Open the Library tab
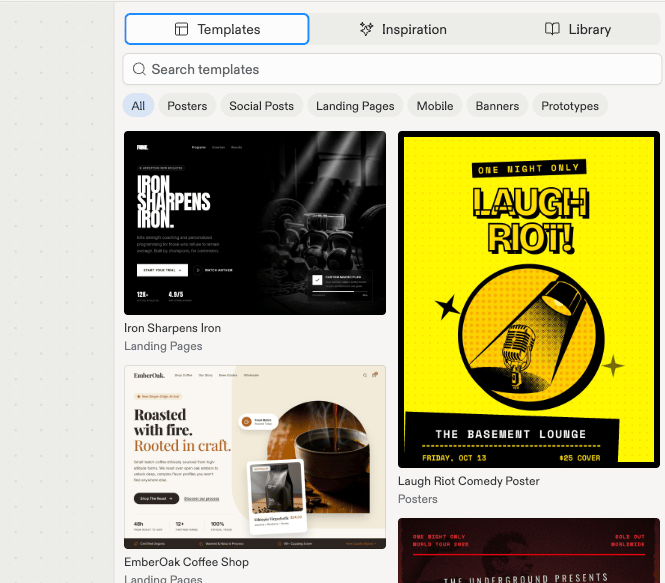The height and width of the screenshot is (583, 665). (x=577, y=29)
